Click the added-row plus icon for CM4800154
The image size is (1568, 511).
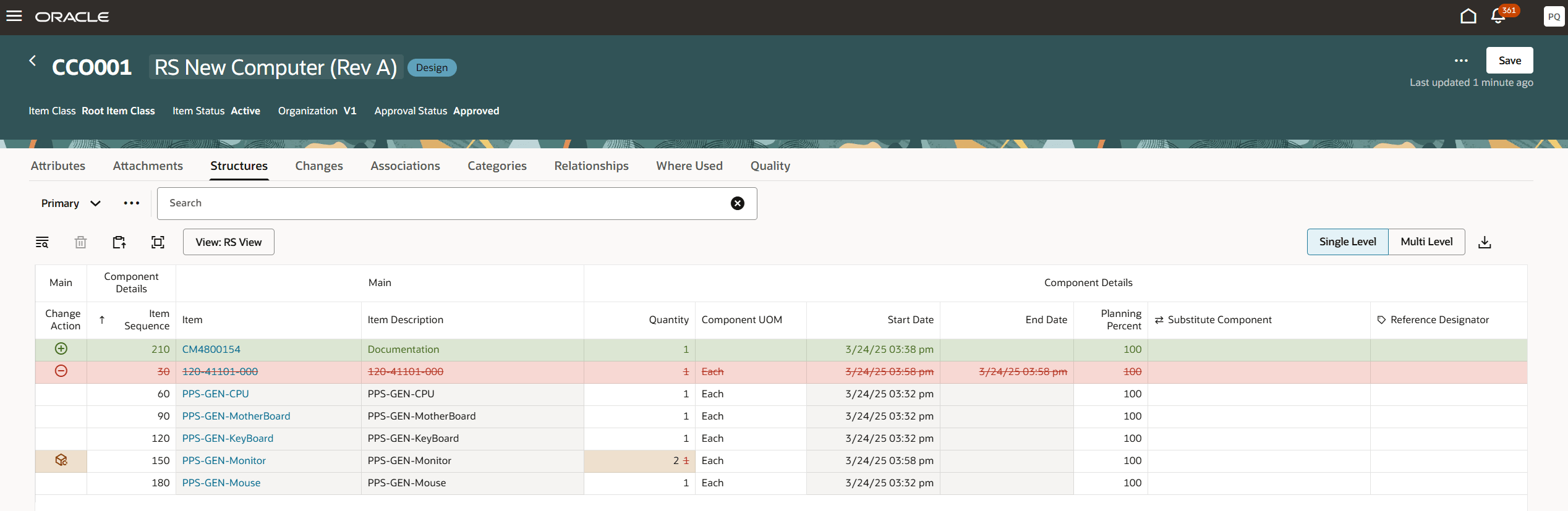point(61,348)
